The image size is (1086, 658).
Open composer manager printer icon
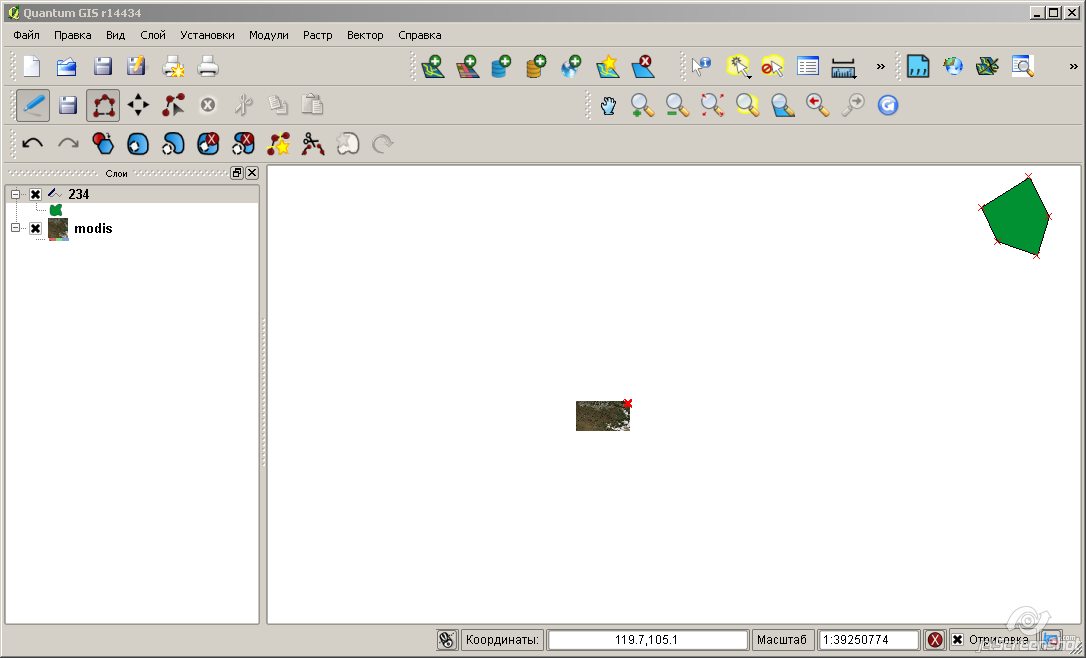click(208, 66)
